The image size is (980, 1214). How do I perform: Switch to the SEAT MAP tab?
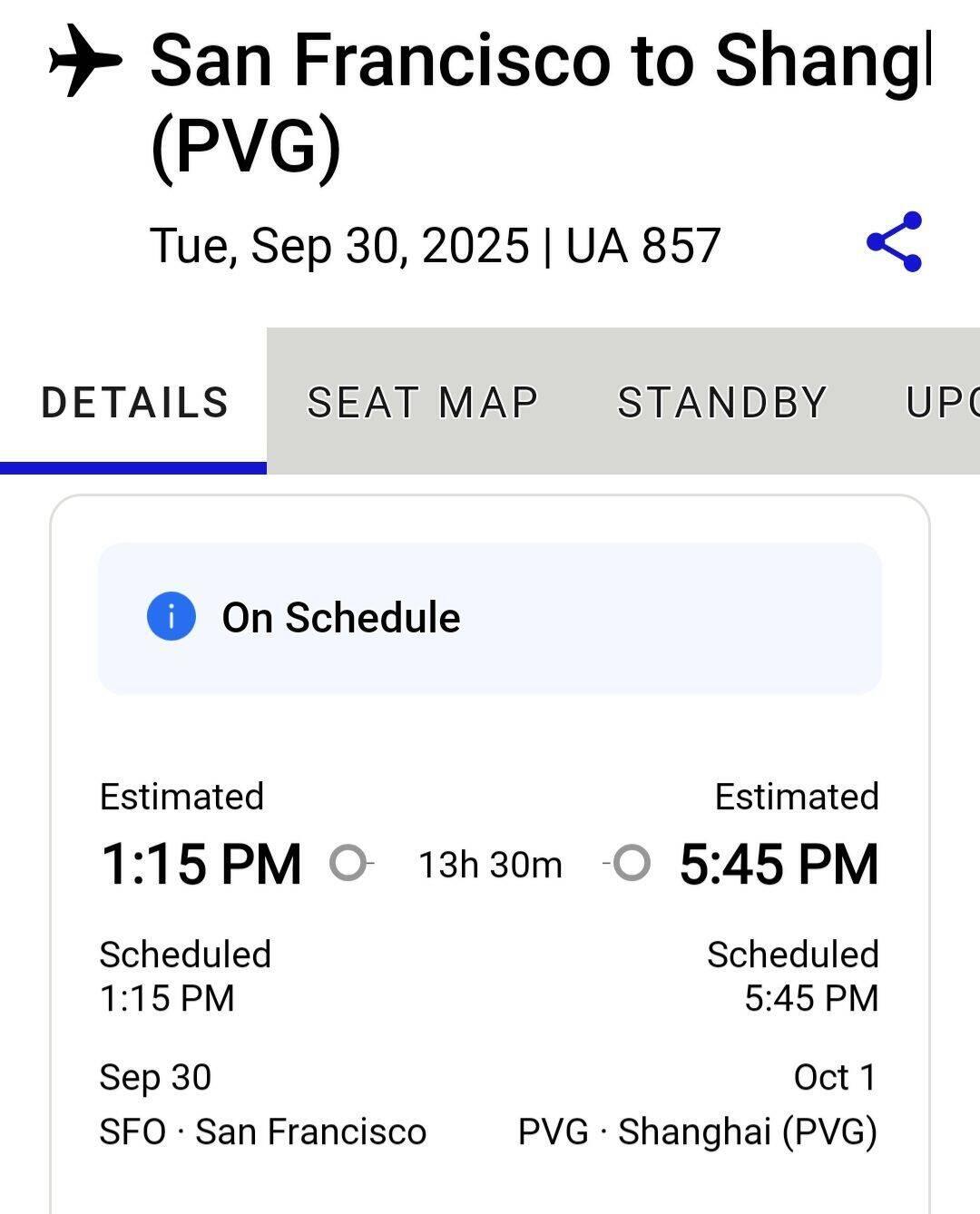pyautogui.click(x=423, y=402)
